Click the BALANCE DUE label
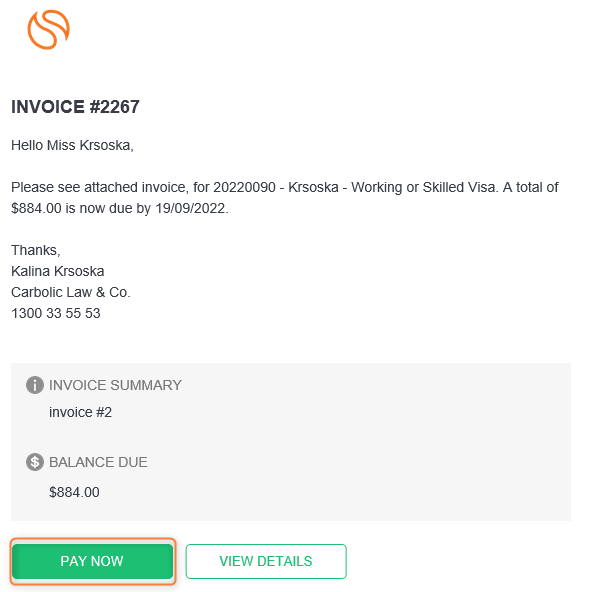Screen dimensions: 592x592 point(98,462)
